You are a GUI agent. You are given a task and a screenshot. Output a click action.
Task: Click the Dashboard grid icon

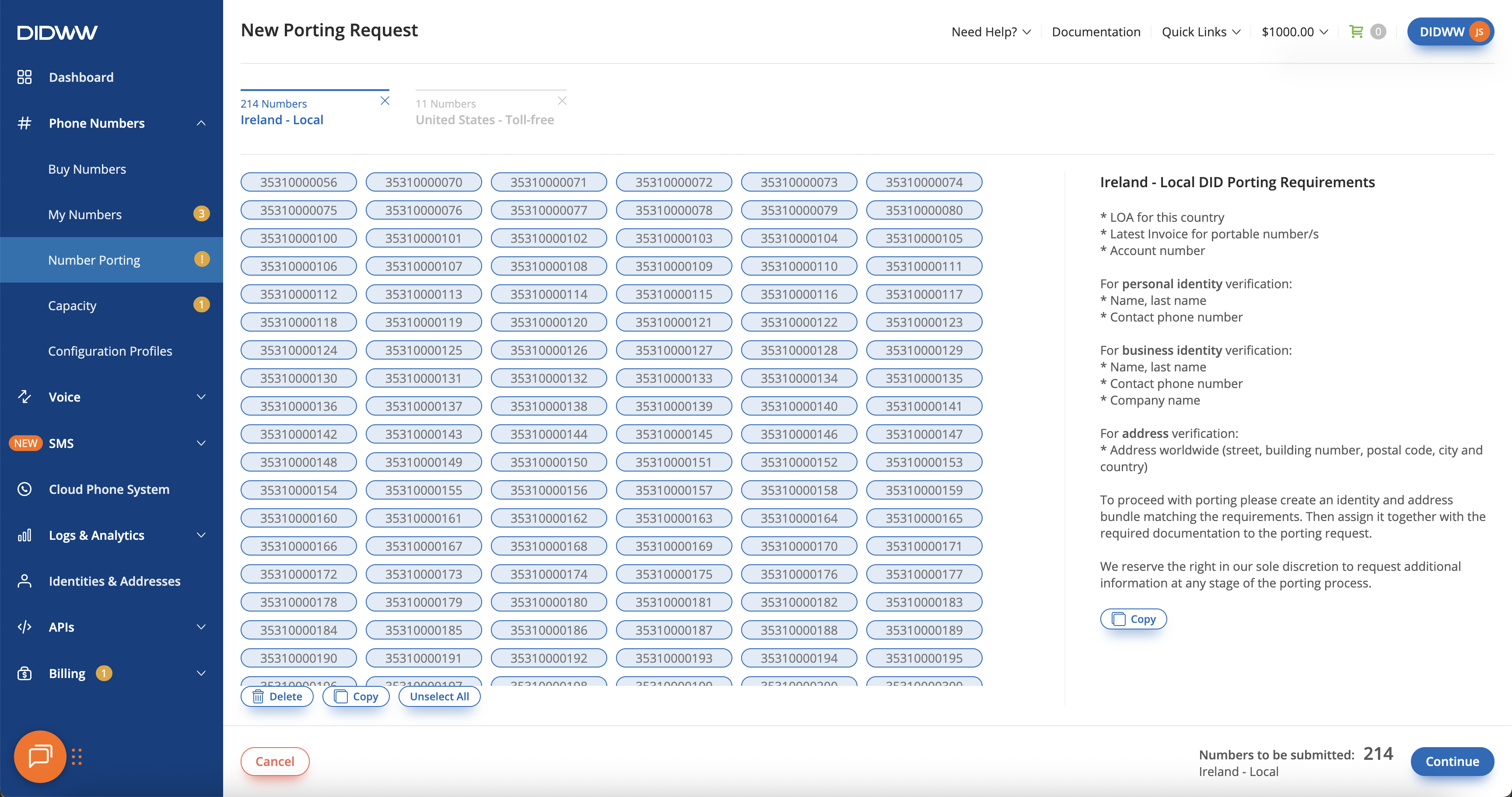24,77
